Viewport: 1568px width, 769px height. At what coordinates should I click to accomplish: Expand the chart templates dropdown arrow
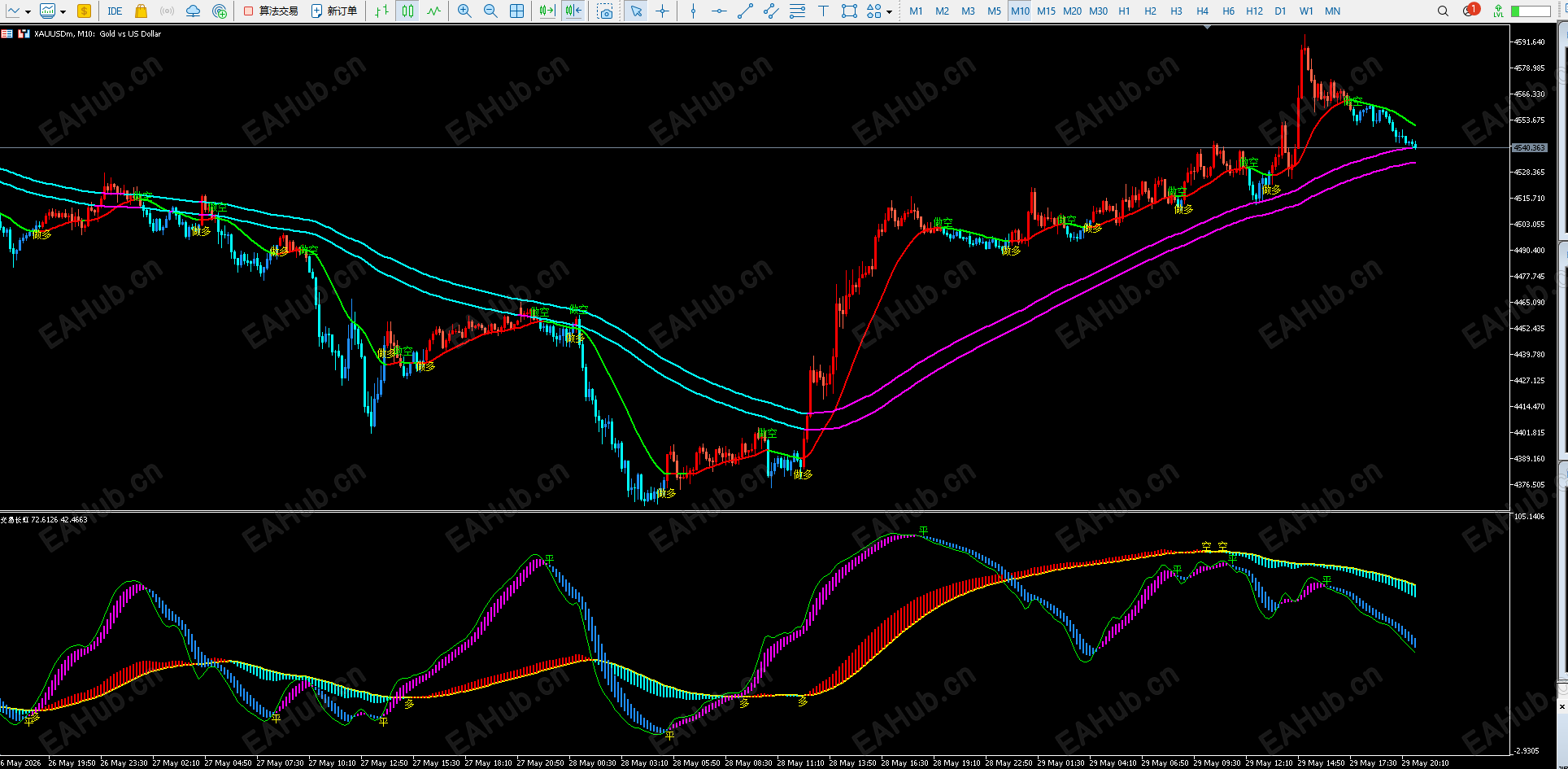(63, 11)
